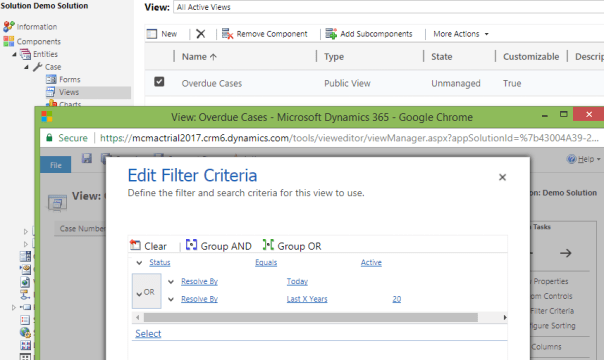Open the View selector showing All Active Views
Viewport: 604px width, 360px height.
click(389, 7)
